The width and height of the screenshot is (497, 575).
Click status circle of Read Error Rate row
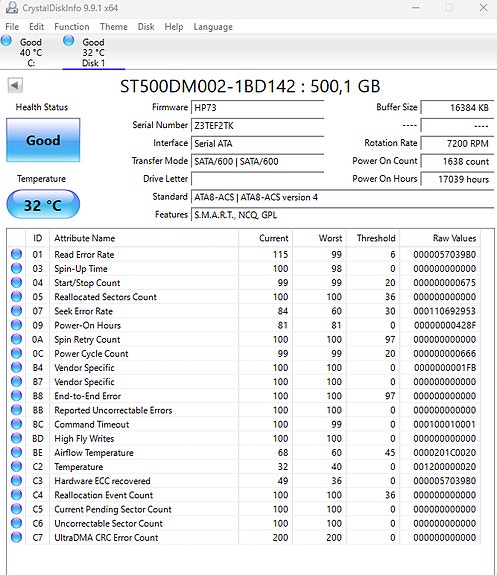click(x=17, y=254)
